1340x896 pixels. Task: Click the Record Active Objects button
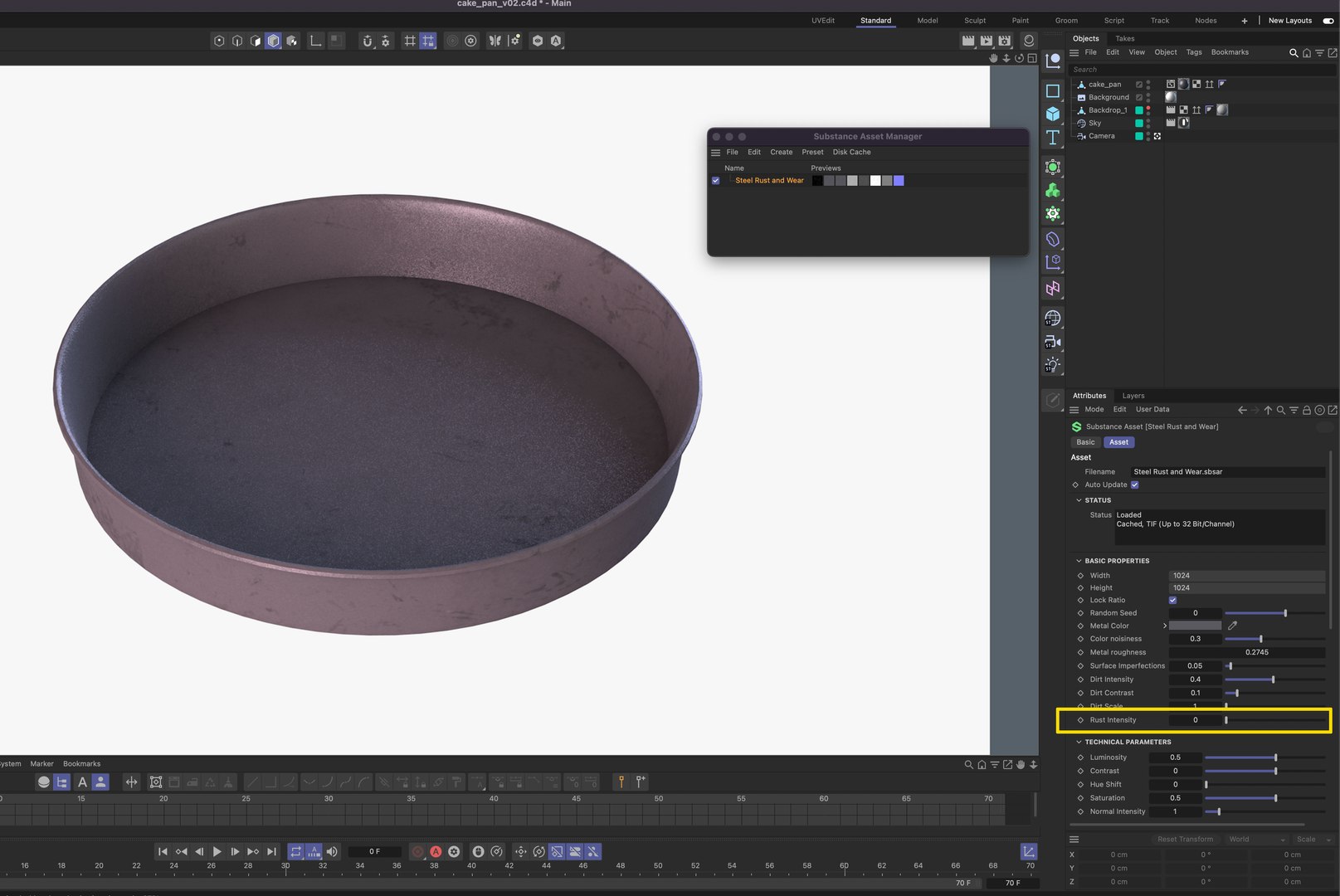coord(417,851)
